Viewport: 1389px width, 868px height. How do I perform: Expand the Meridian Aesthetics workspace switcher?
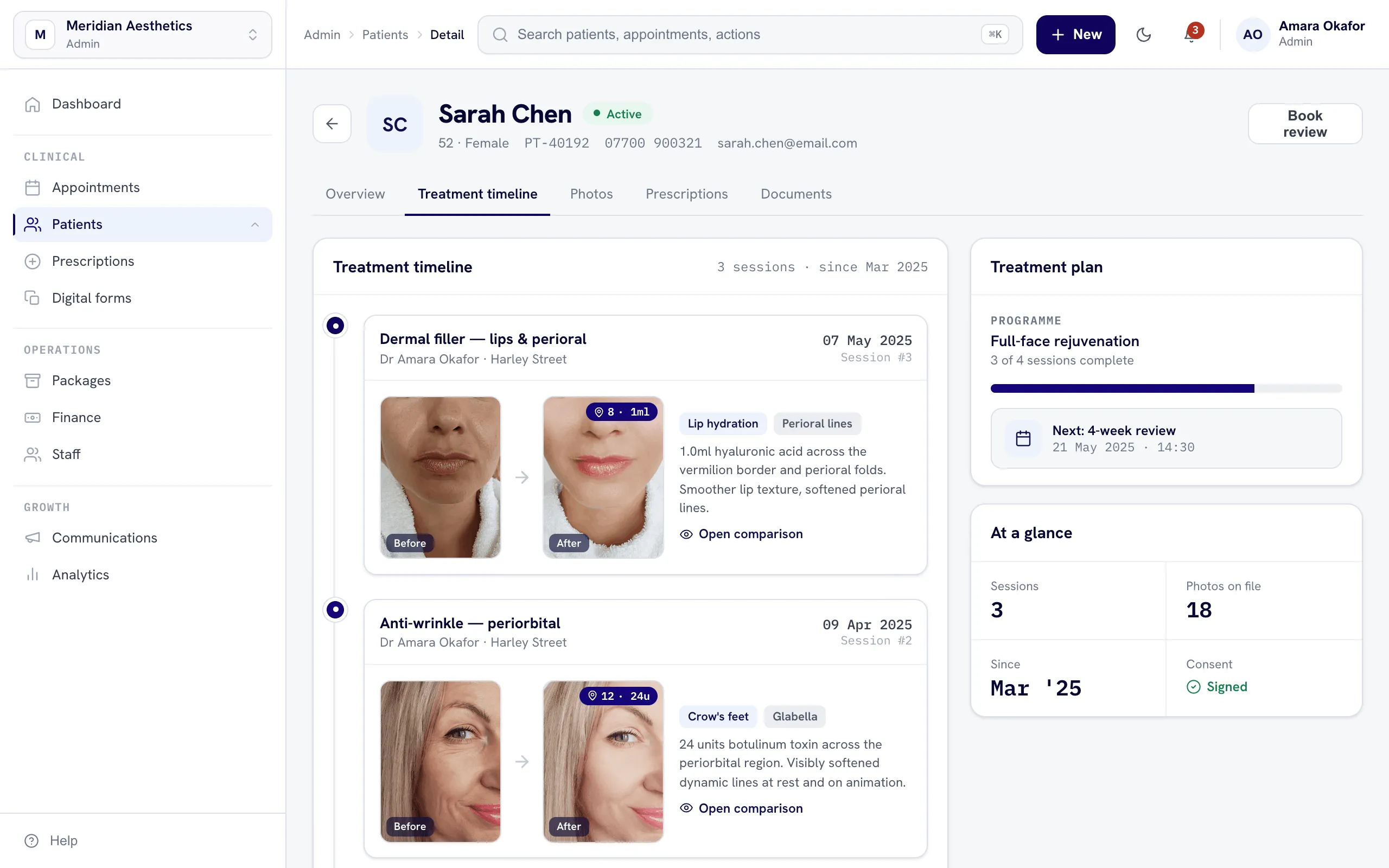(x=142, y=34)
